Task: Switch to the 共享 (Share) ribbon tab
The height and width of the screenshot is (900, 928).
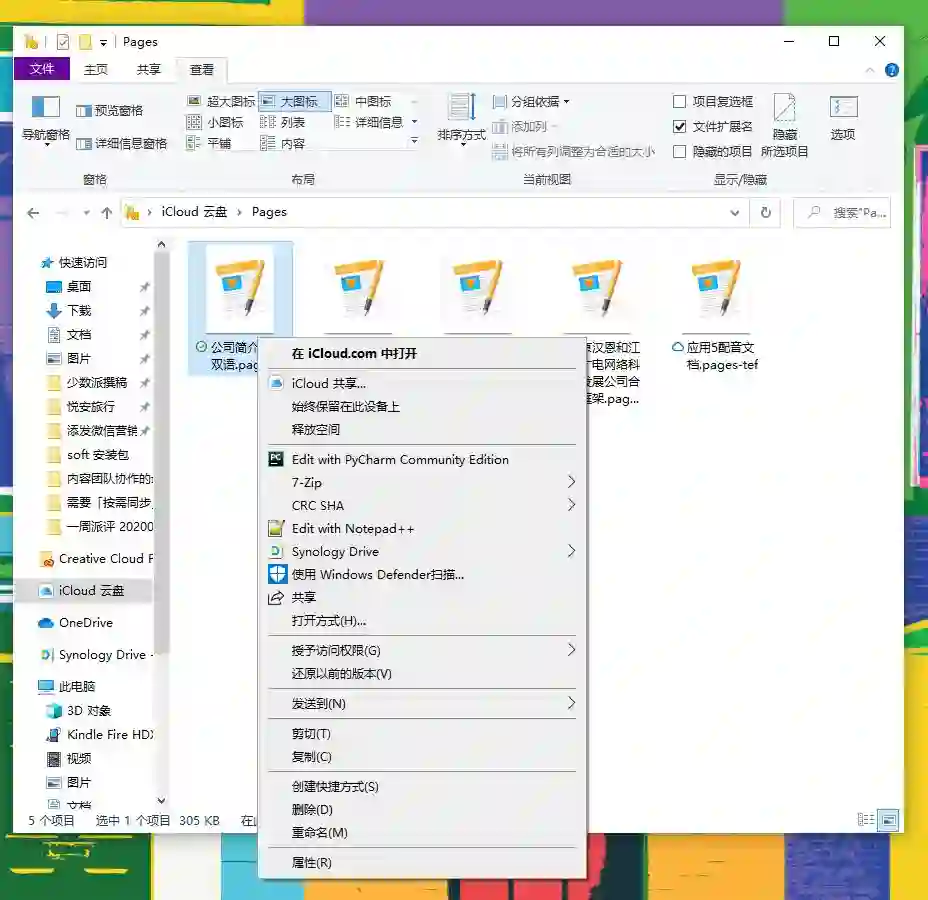Action: 149,70
